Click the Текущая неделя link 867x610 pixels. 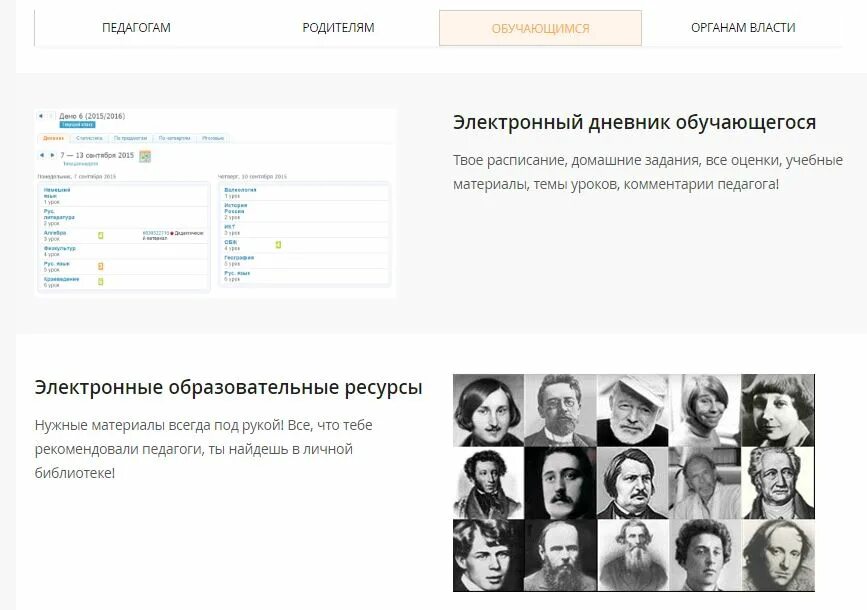[78, 163]
